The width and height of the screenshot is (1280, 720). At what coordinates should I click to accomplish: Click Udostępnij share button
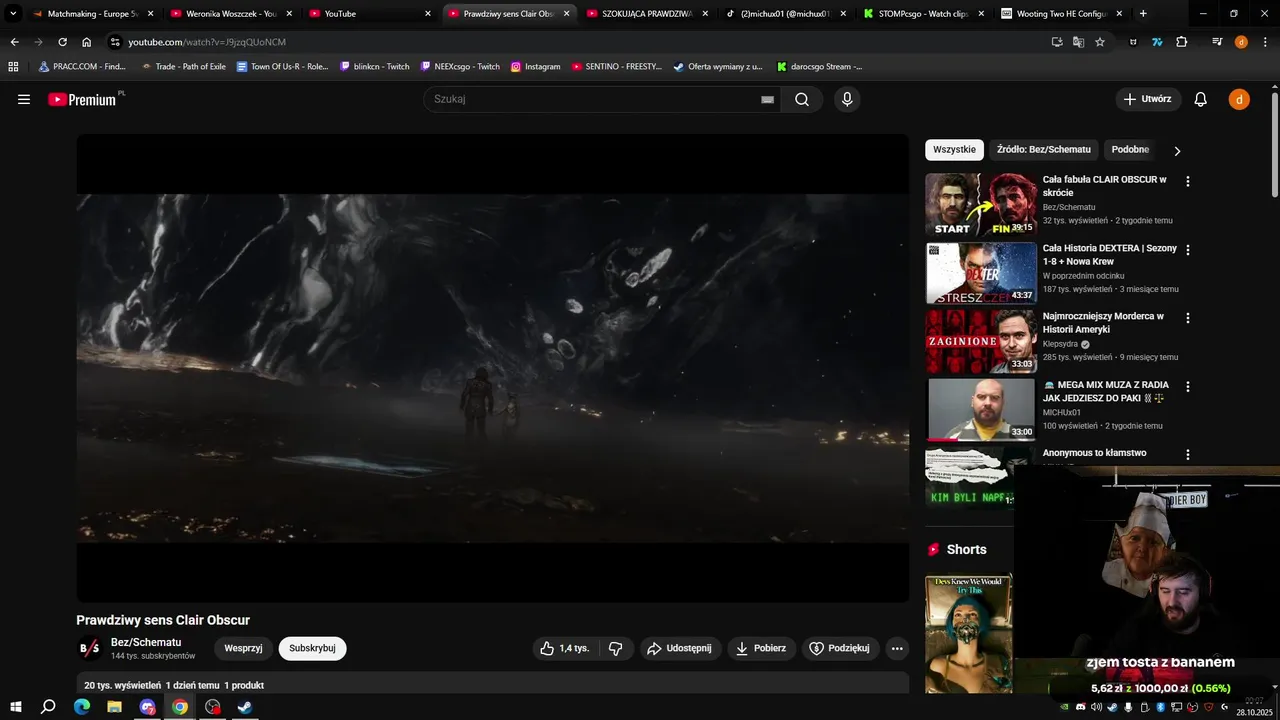pyautogui.click(x=680, y=648)
